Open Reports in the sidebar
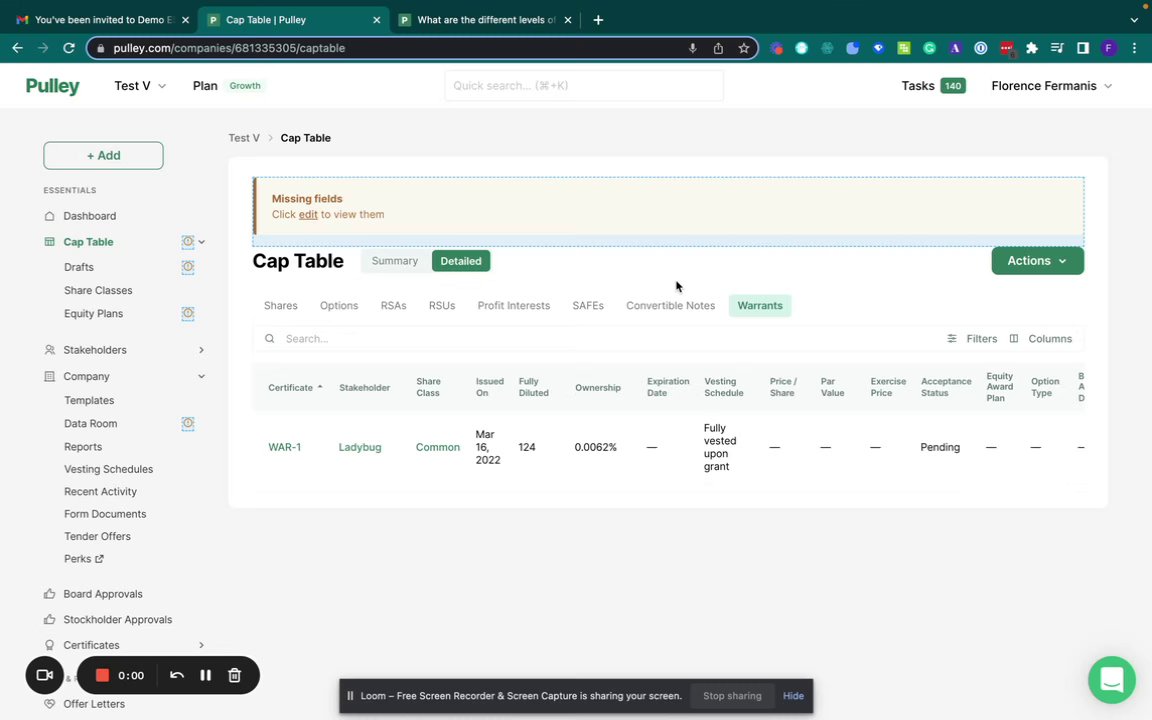 tap(83, 447)
